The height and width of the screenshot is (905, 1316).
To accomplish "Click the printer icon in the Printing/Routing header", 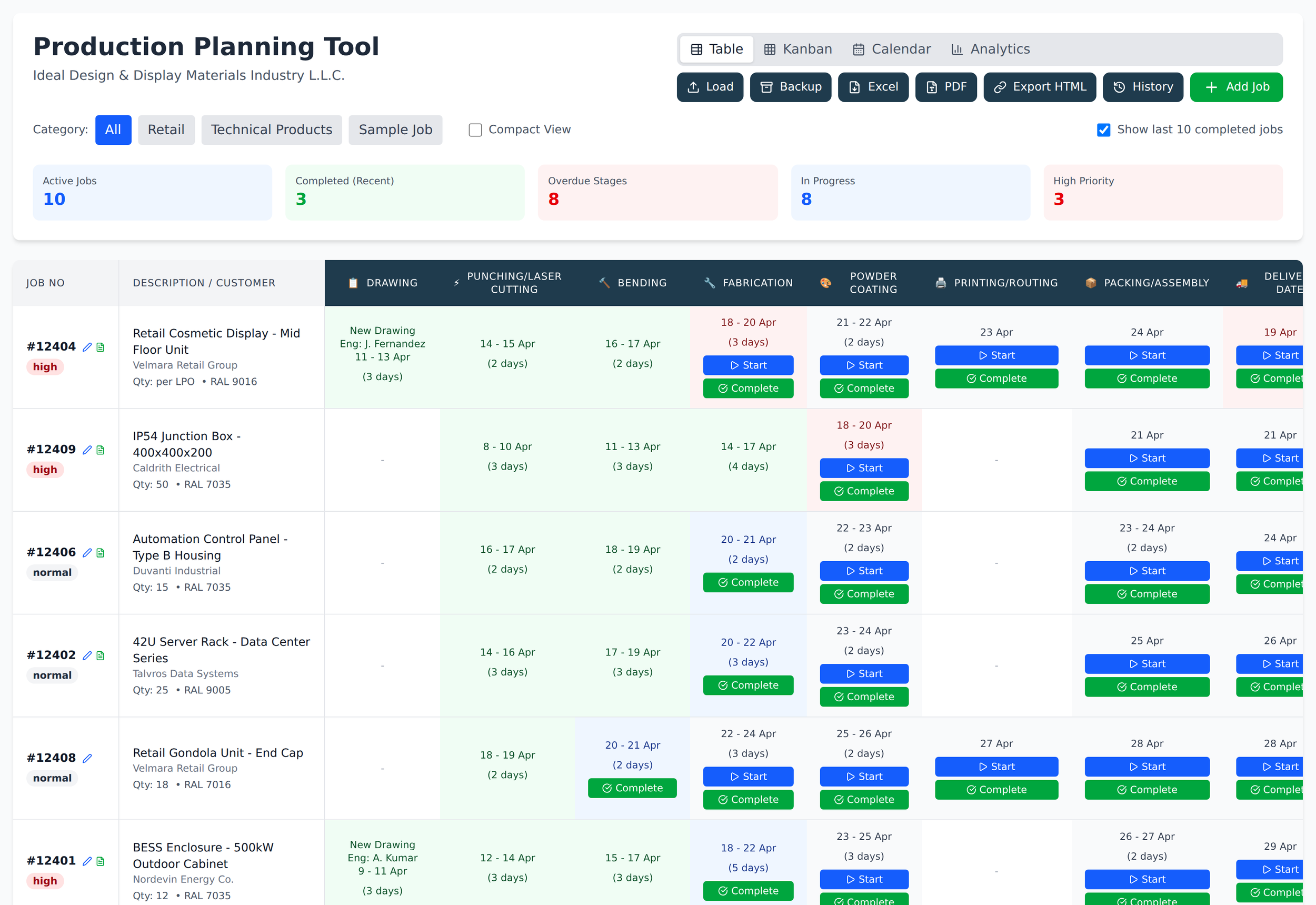I will [x=941, y=282].
